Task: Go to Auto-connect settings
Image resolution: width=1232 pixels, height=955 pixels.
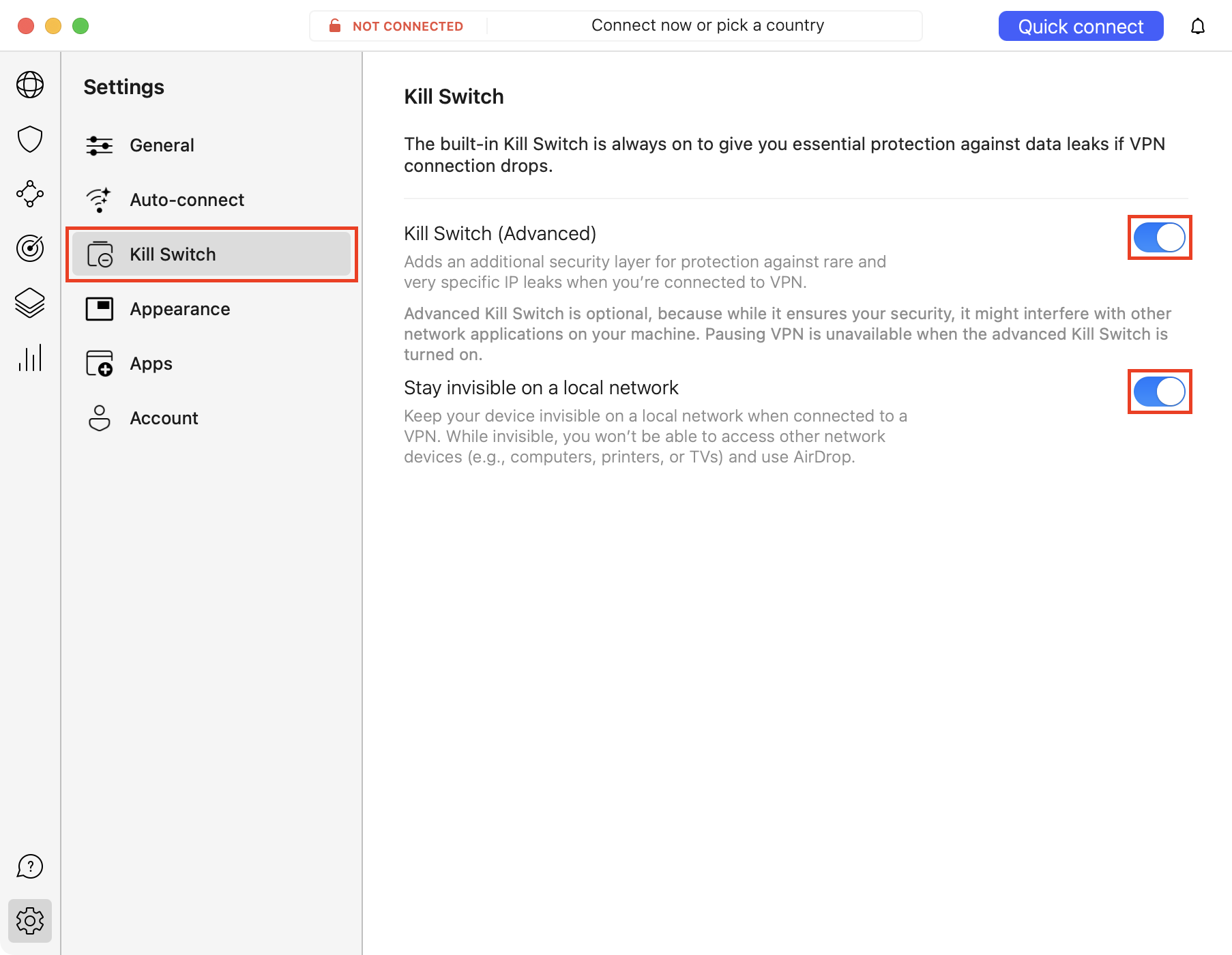Action: coord(186,200)
